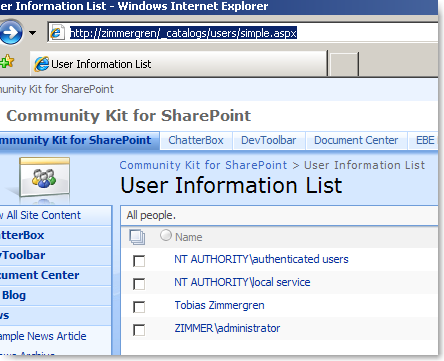Click User Information List breadcrumb text
This screenshot has height=361, width=444.
[x=364, y=165]
